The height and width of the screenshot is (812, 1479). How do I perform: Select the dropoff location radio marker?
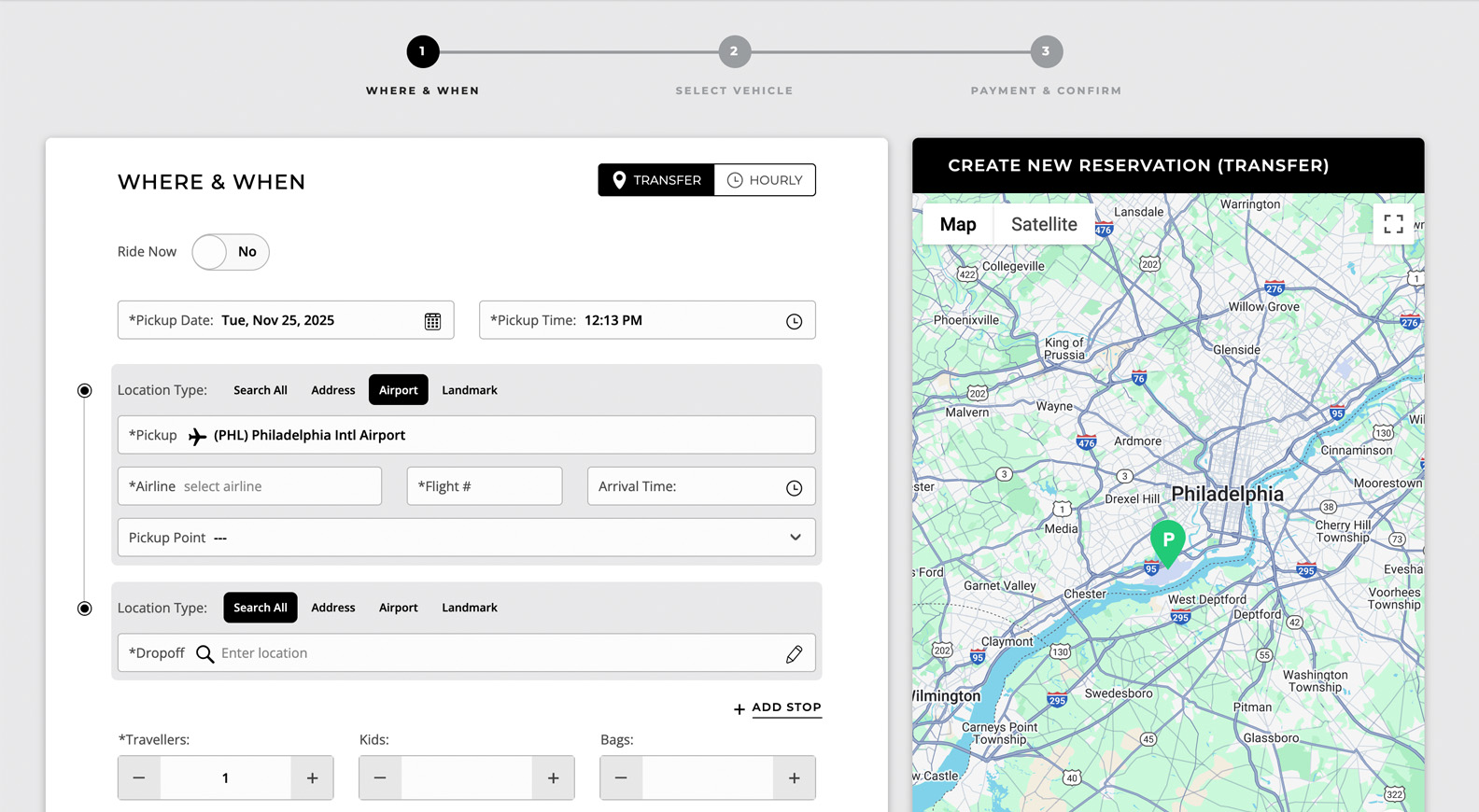85,609
